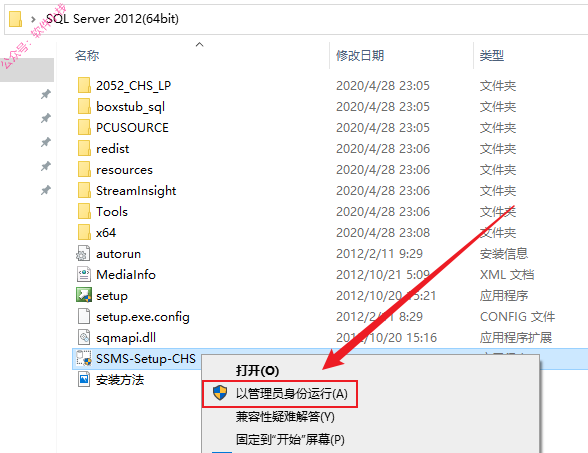The image size is (588, 453).
Task: Click the first quick access pin icon
Action: pyautogui.click(x=46, y=94)
